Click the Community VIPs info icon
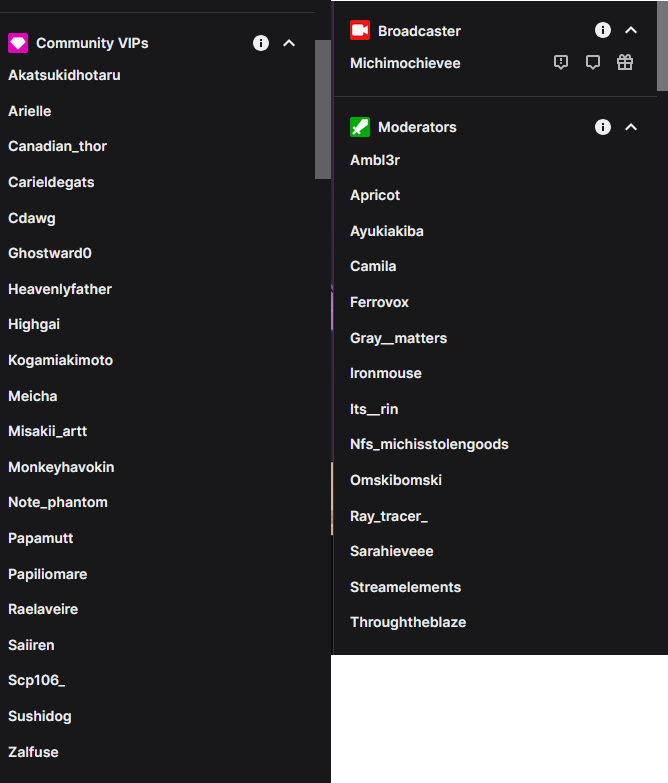 [261, 43]
